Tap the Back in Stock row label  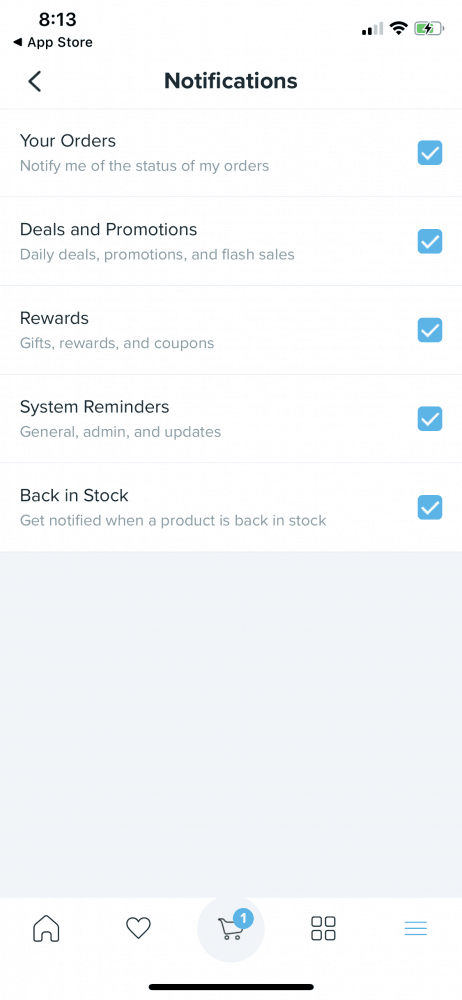[74, 496]
